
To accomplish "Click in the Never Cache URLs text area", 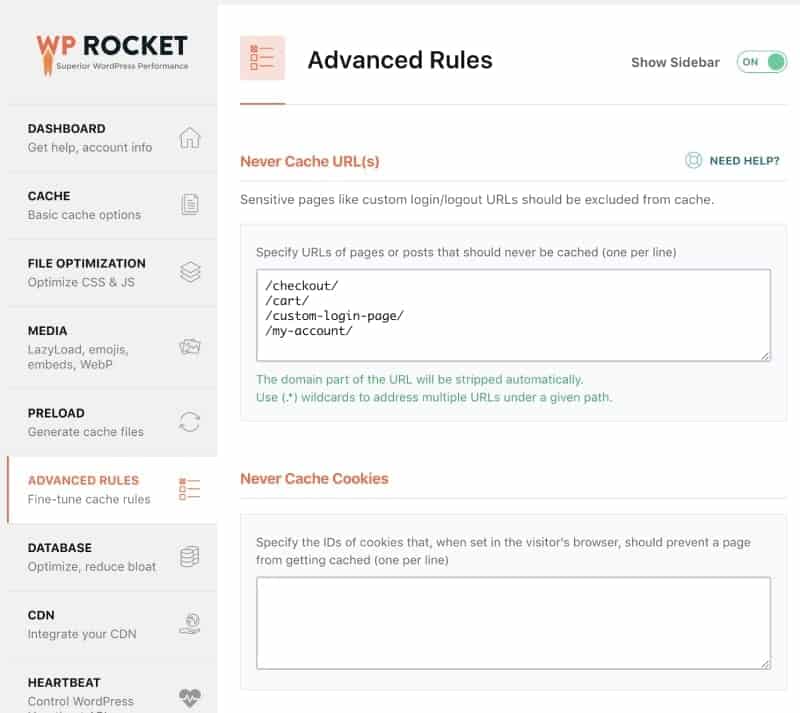I will [x=513, y=314].
